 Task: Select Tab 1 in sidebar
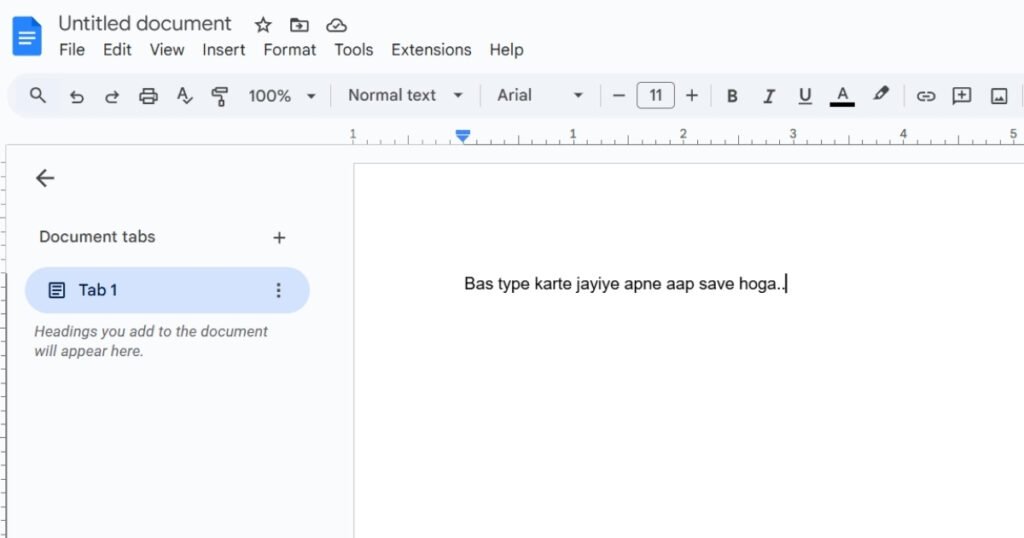click(x=167, y=290)
